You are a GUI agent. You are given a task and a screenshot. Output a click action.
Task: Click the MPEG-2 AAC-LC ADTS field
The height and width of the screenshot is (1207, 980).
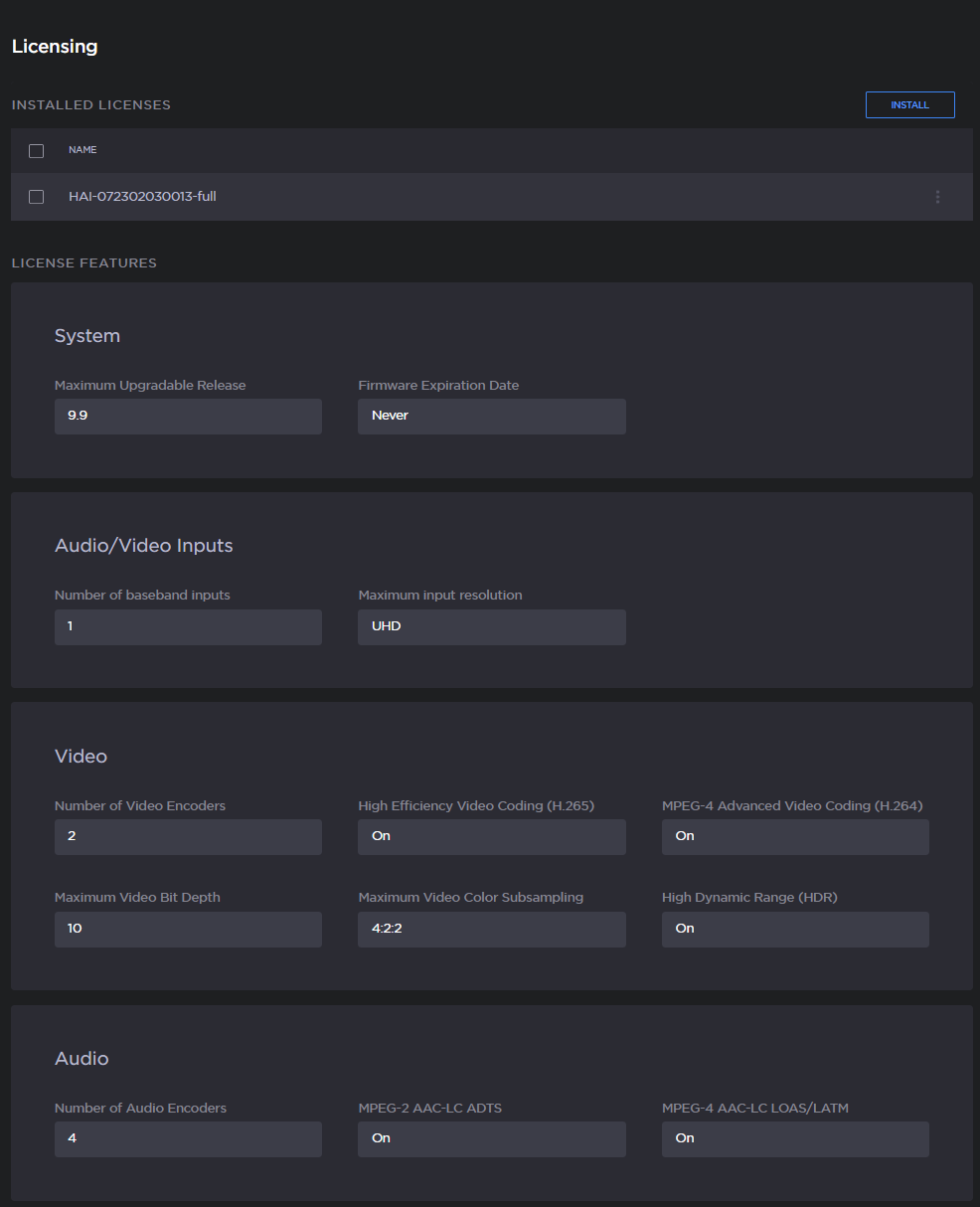pyautogui.click(x=491, y=1139)
